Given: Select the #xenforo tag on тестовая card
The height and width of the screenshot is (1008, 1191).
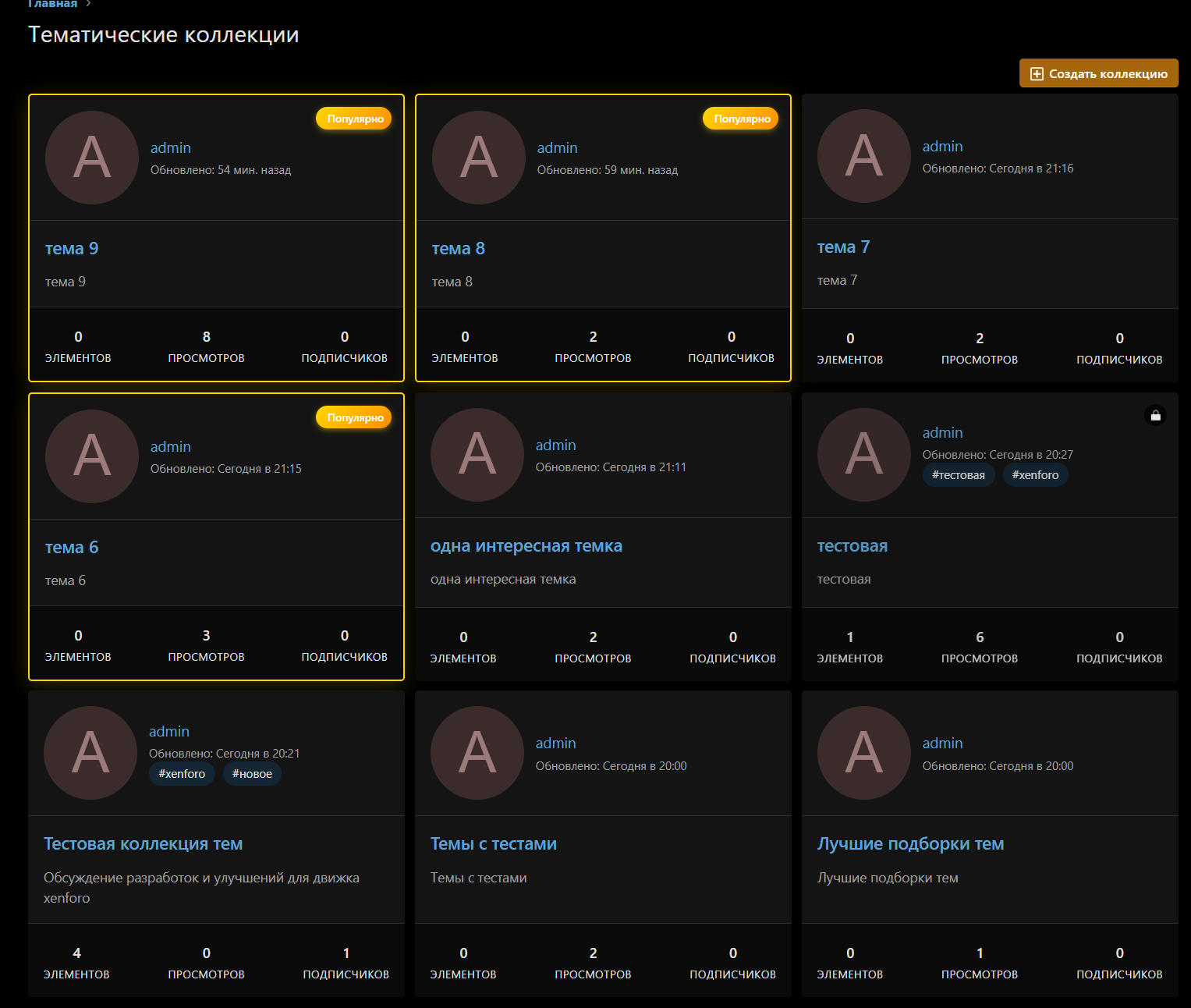Looking at the screenshot, I should (1035, 475).
